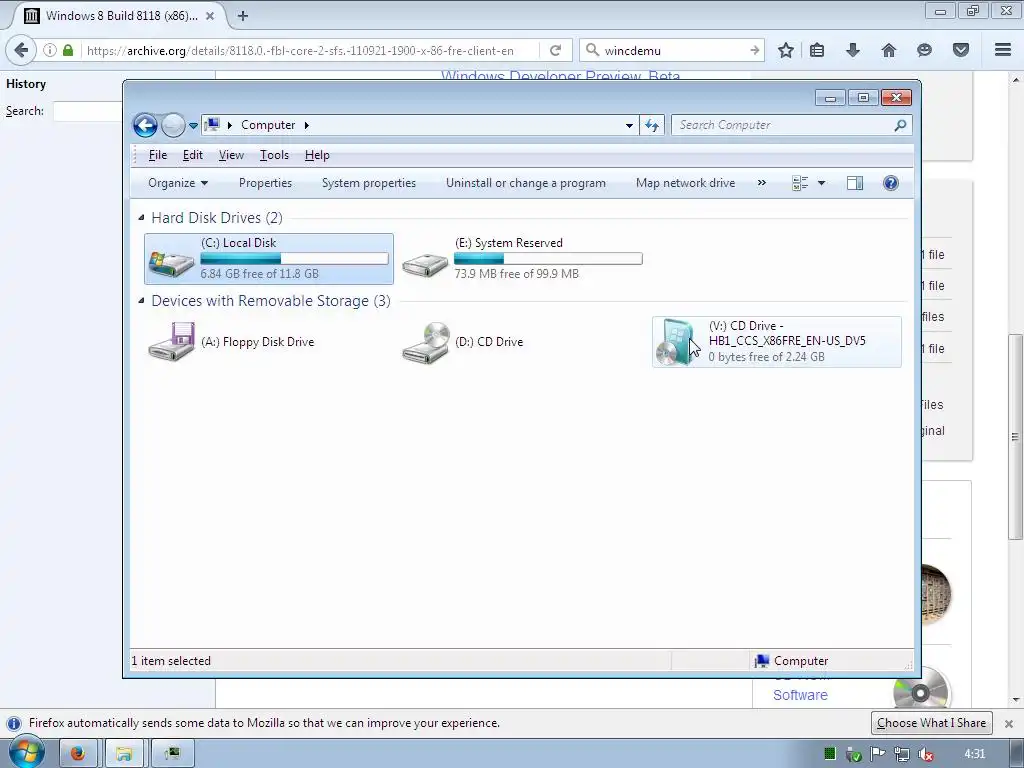1024x768 pixels.
Task: Click the Explorer back arrow button
Action: coord(145,125)
